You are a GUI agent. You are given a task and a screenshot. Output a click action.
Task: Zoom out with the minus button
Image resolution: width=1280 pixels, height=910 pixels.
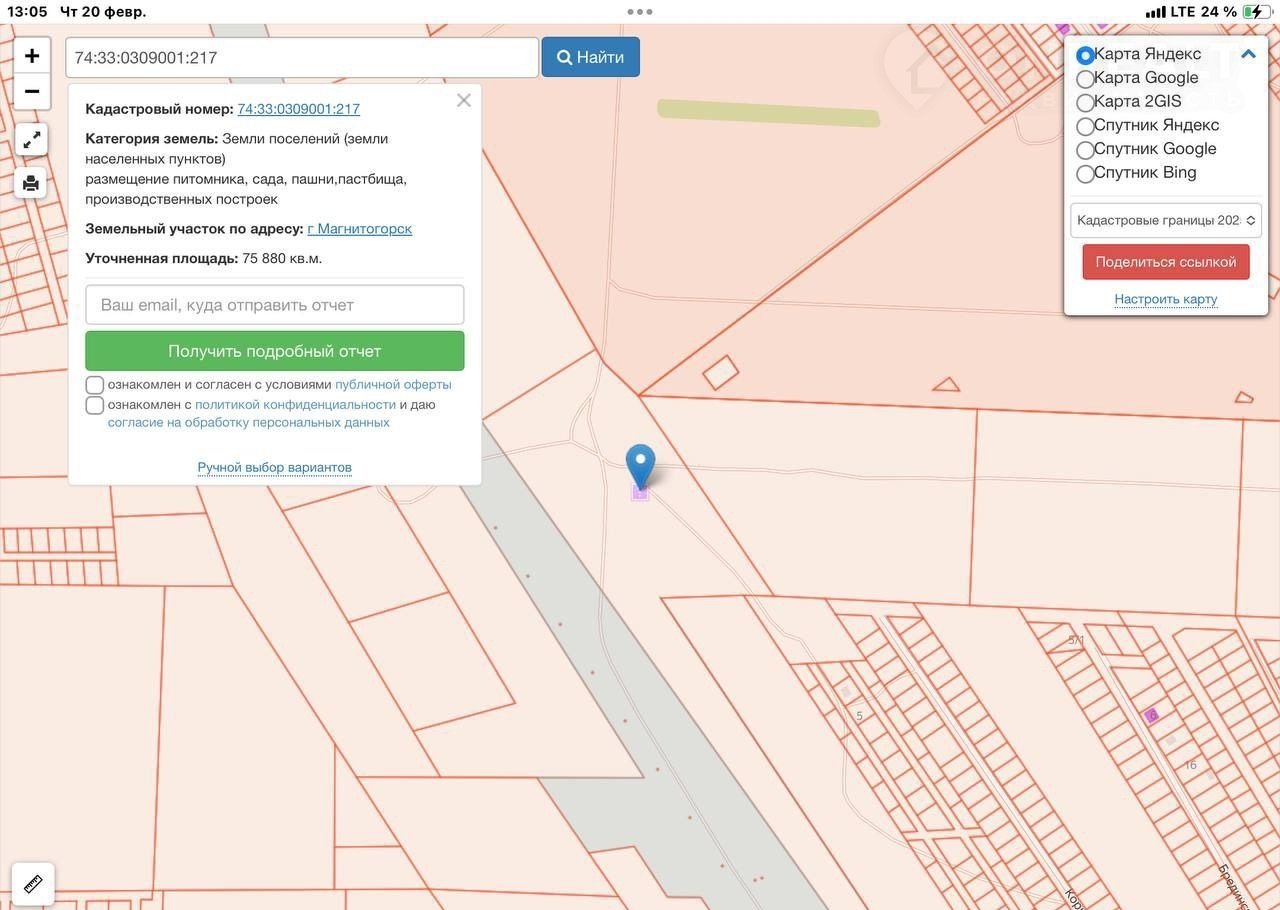coord(32,92)
